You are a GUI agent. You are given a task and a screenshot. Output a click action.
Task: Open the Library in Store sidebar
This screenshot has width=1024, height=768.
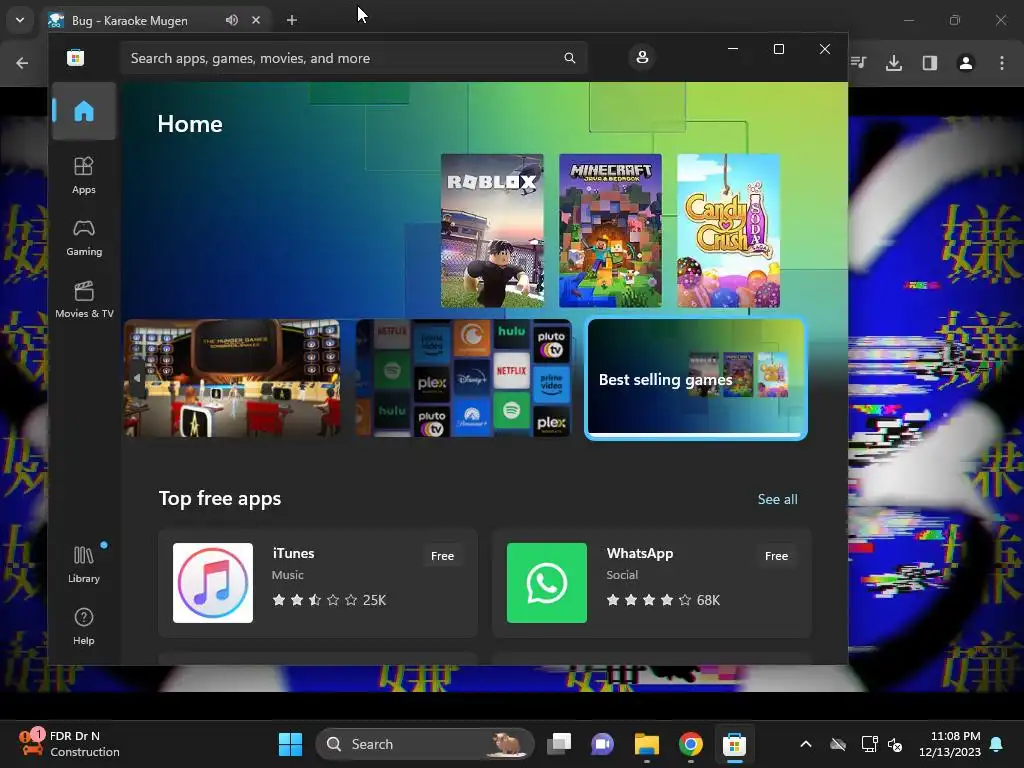[84, 565]
